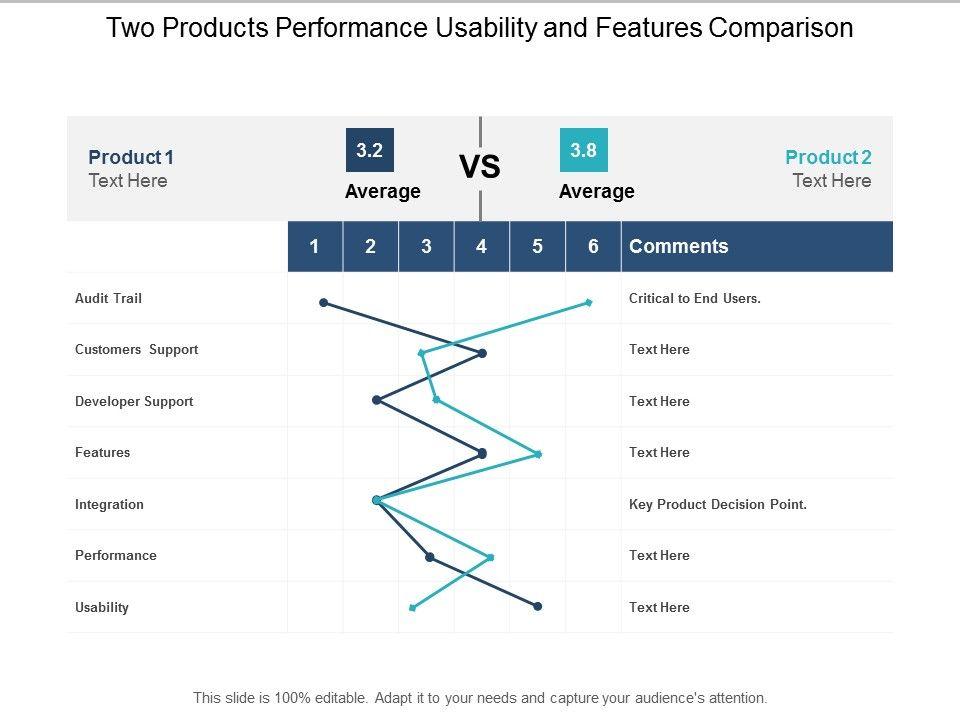
Task: Select the Product 2 heading
Action: (x=828, y=157)
